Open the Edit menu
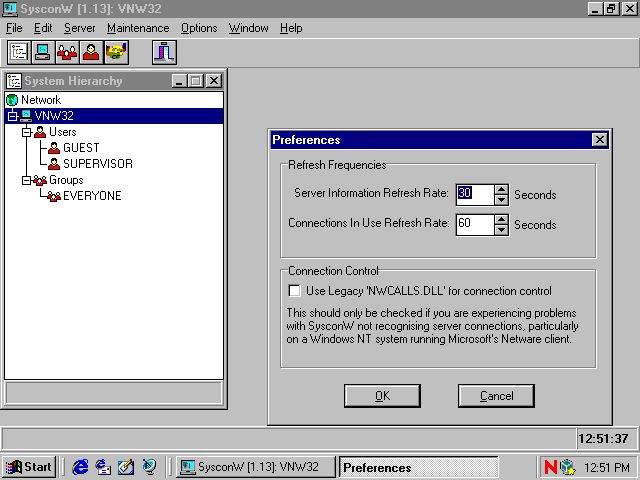The width and height of the screenshot is (640, 480). pyautogui.click(x=43, y=28)
